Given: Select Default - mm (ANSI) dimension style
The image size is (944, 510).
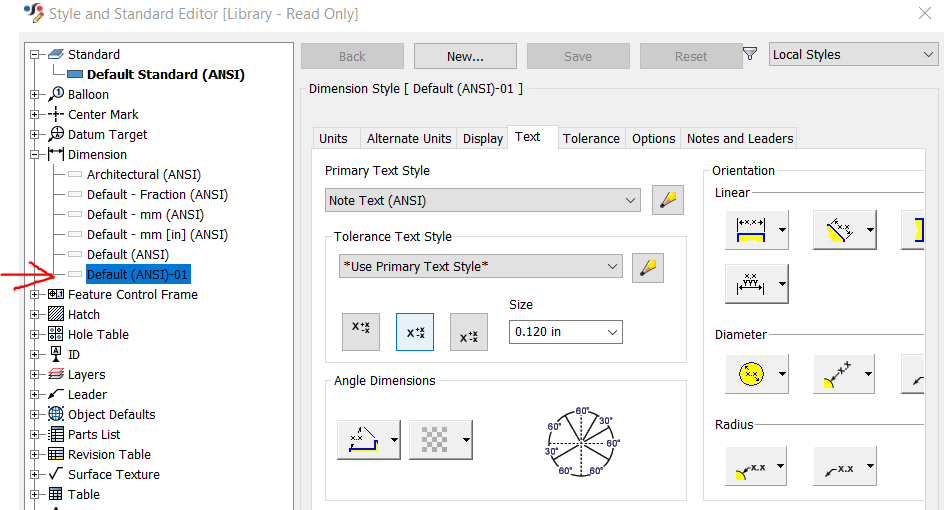Looking at the screenshot, I should [145, 214].
